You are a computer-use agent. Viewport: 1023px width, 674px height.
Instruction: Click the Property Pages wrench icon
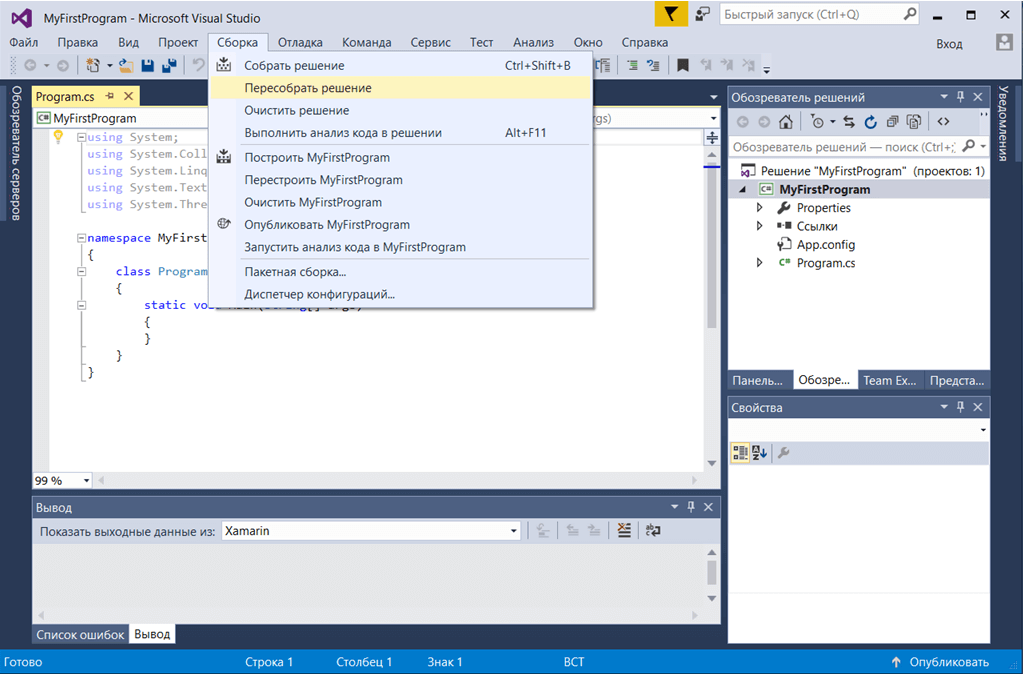784,453
